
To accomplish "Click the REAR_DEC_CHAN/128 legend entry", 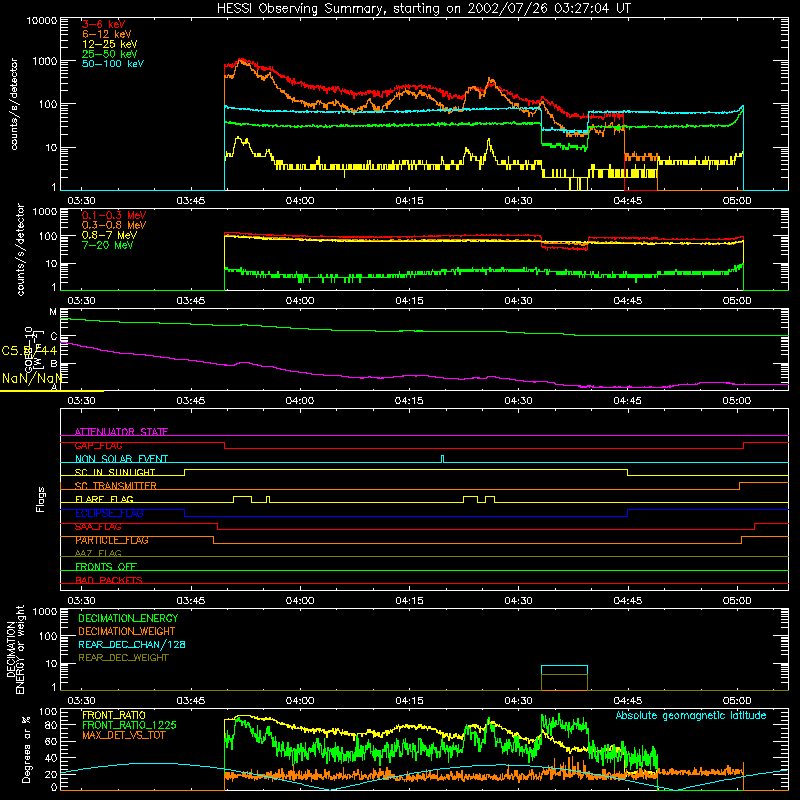I will click(132, 644).
